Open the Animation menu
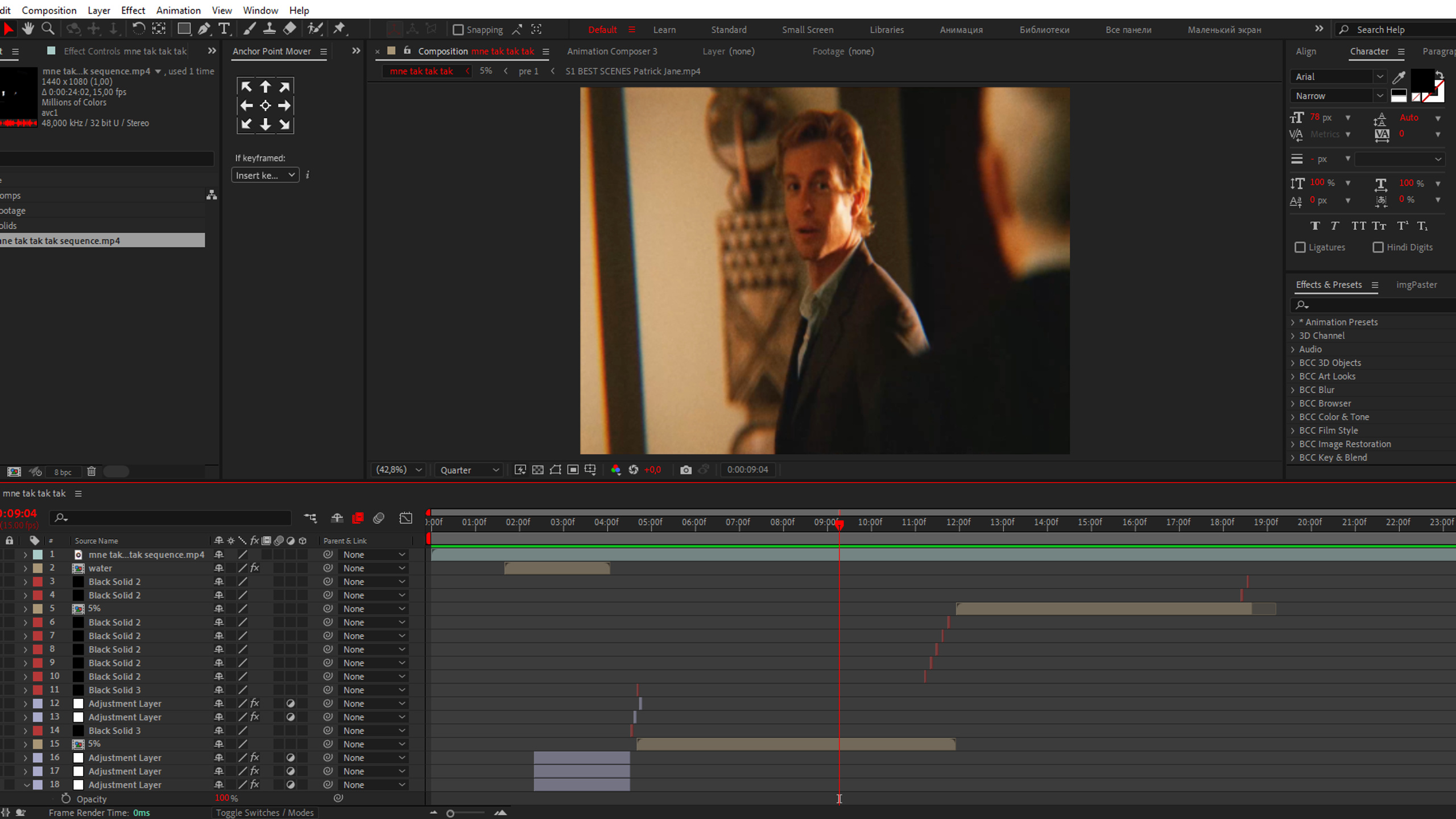Image resolution: width=1456 pixels, height=819 pixels. point(178,10)
